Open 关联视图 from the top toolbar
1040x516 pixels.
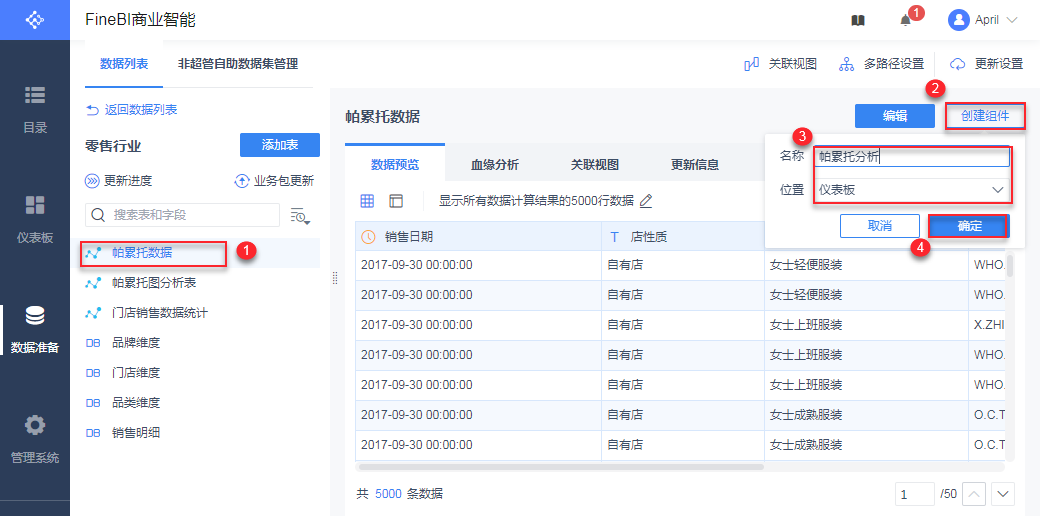pos(781,64)
